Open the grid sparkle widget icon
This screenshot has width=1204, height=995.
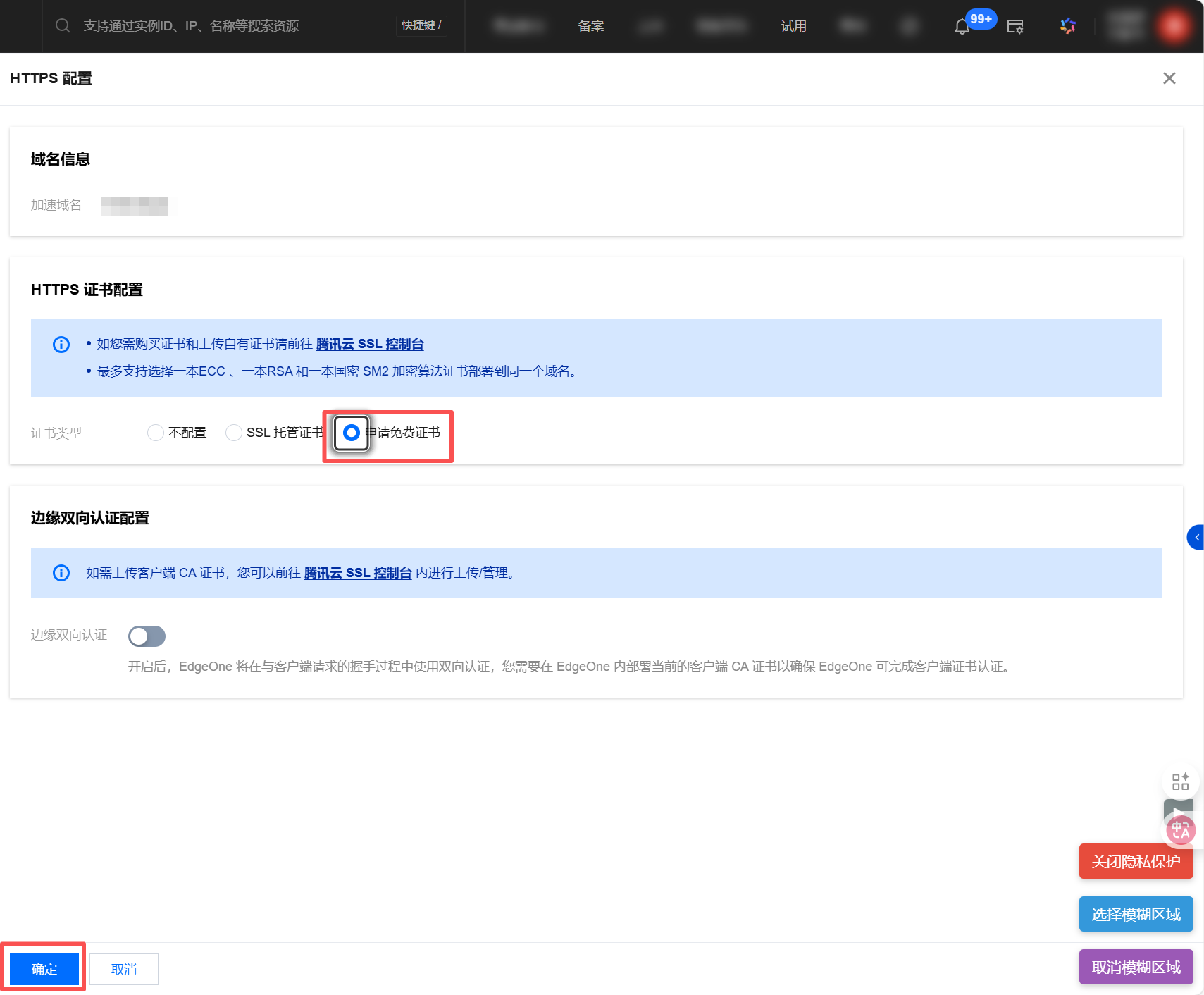tap(1180, 781)
